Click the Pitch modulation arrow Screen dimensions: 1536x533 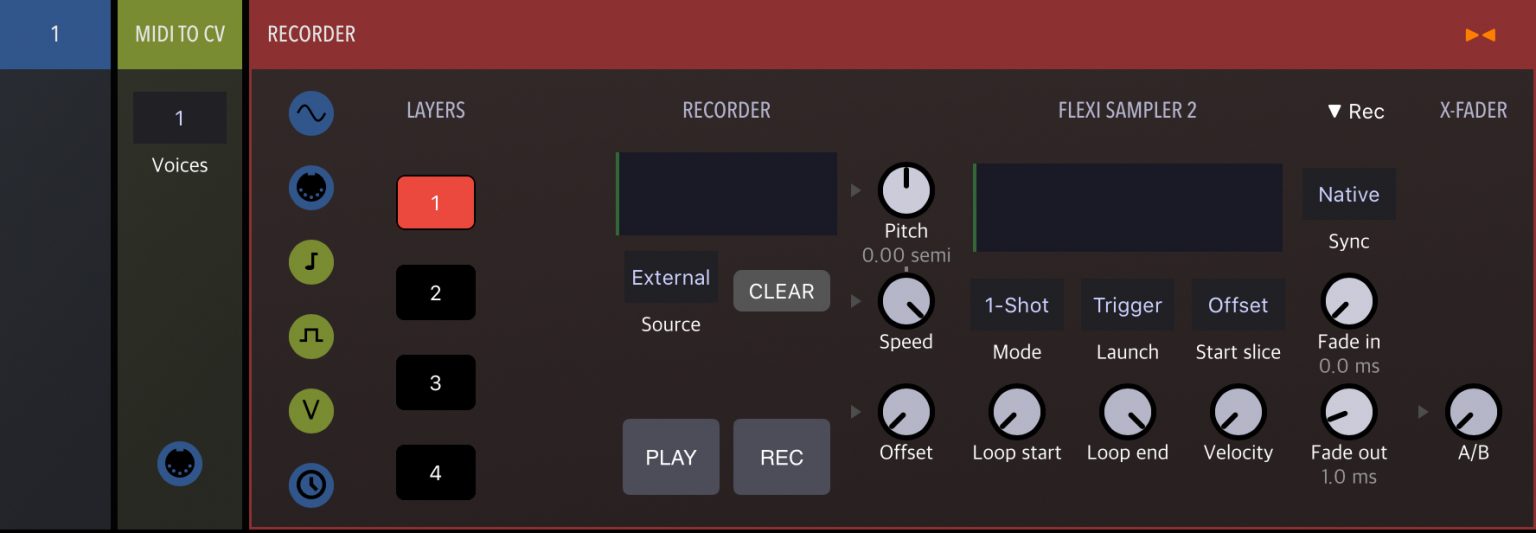[855, 190]
